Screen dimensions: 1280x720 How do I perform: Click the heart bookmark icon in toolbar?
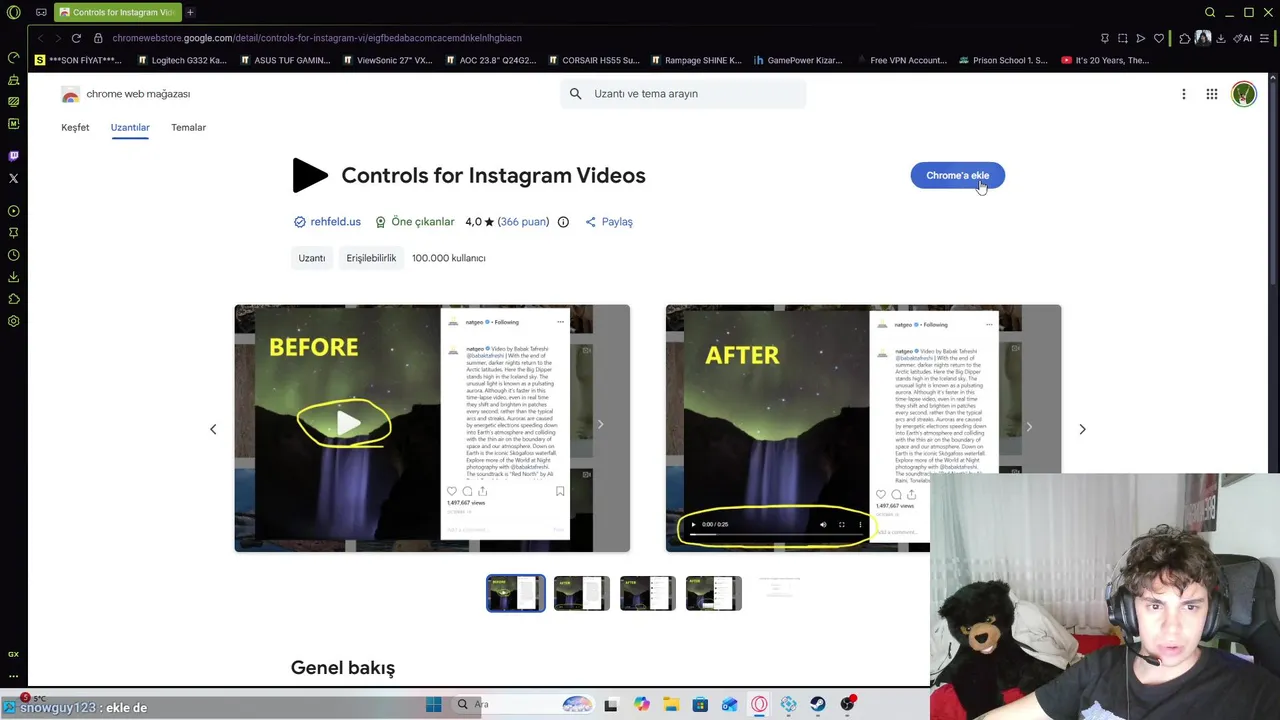tap(1159, 38)
